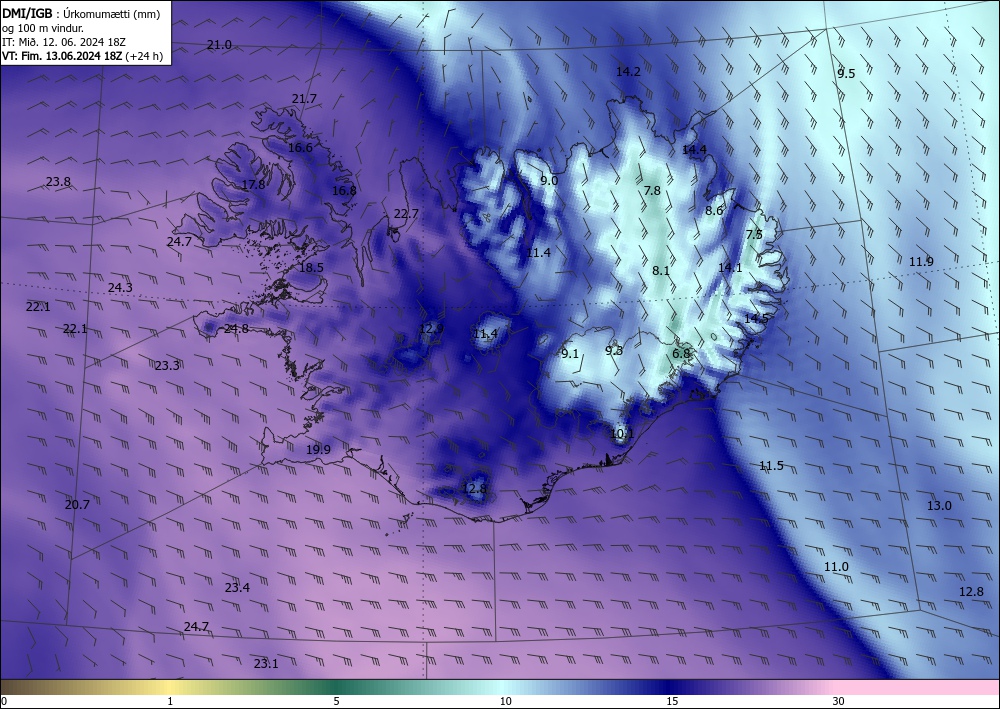This screenshot has height=709, width=1000.
Task: Click the 15 tick on the color scale
Action: pyautogui.click(x=672, y=702)
